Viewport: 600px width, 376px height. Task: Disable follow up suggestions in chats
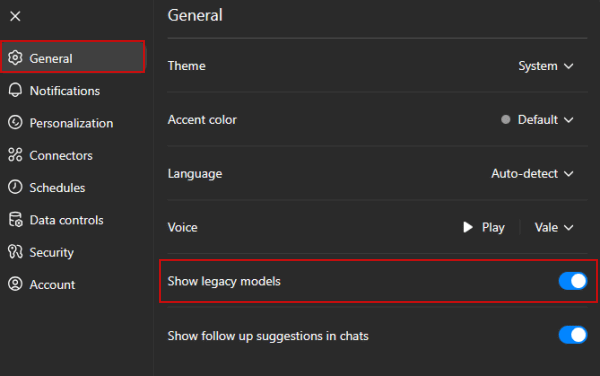[x=573, y=335]
